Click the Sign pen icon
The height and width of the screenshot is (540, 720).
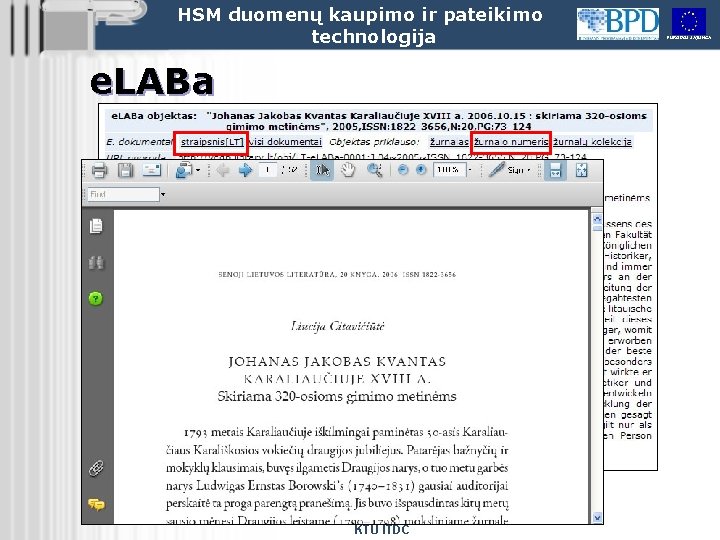(496, 170)
